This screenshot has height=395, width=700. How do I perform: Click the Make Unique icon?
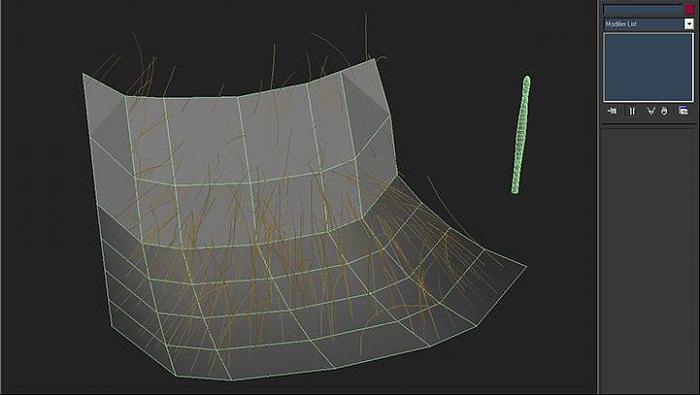(x=650, y=111)
